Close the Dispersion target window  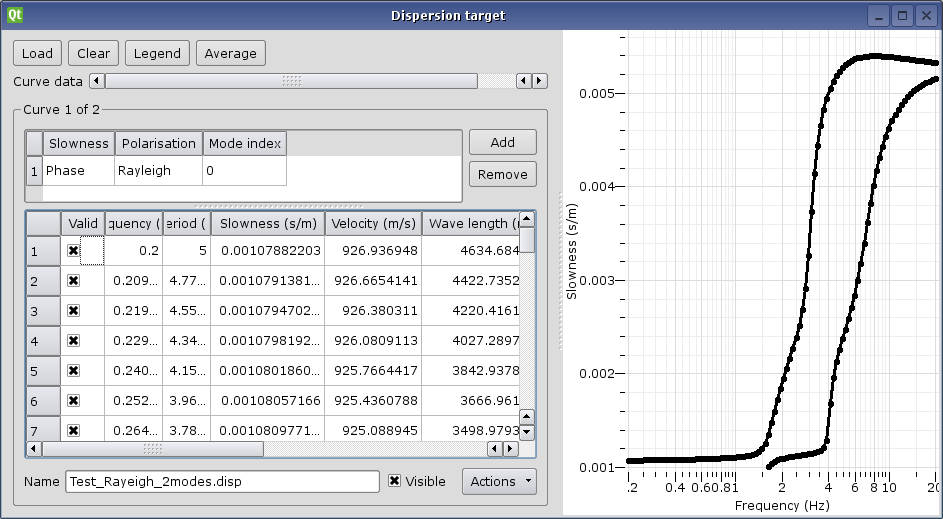coord(926,15)
